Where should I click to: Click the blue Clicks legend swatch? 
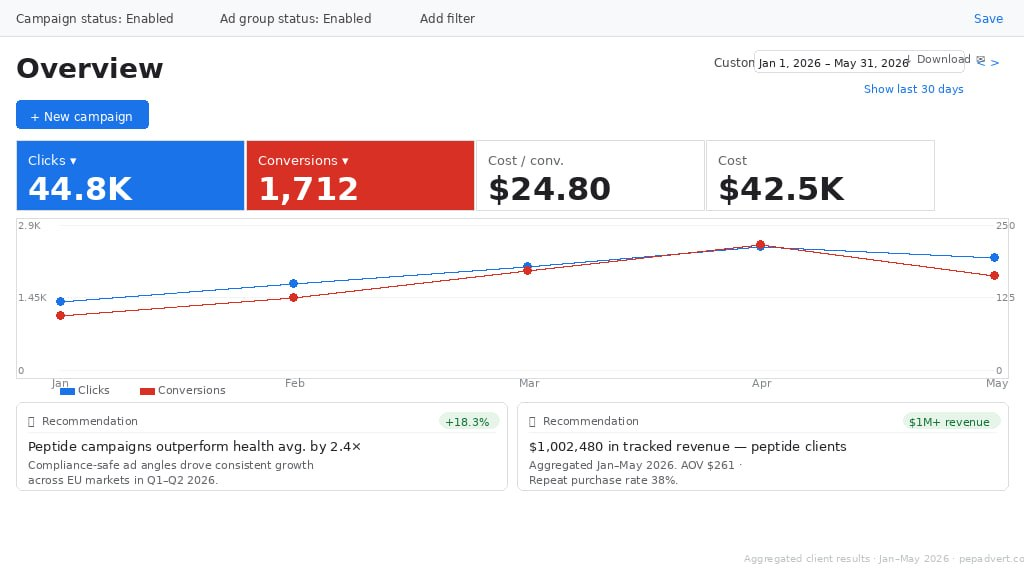coord(67,391)
